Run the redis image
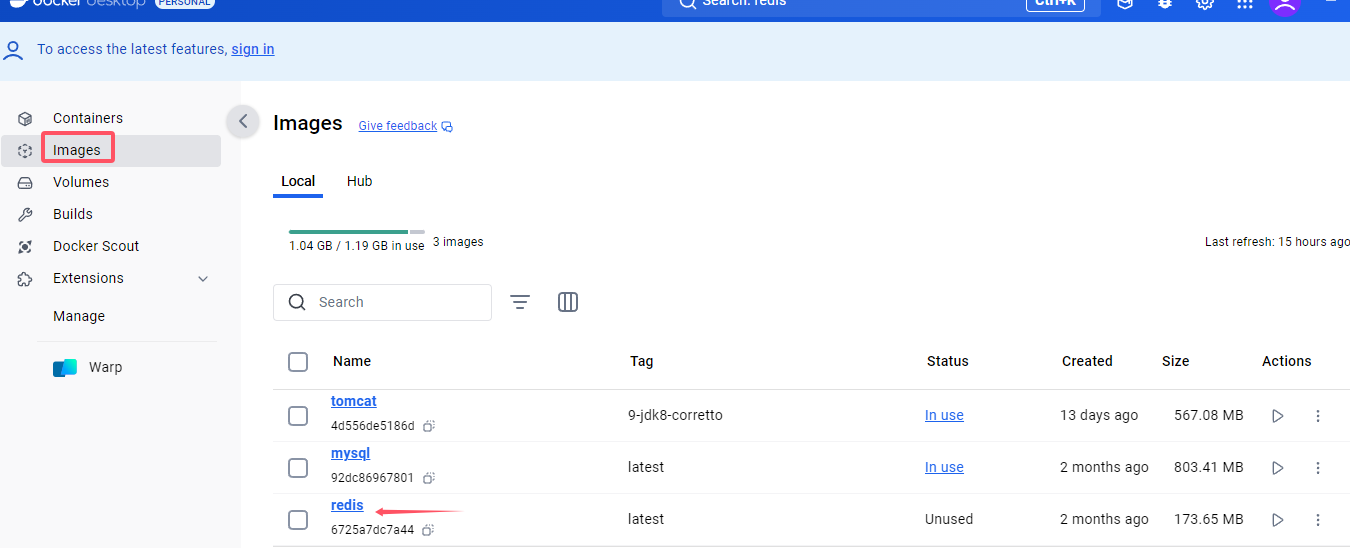Image resolution: width=1350 pixels, height=548 pixels. pyautogui.click(x=1277, y=519)
